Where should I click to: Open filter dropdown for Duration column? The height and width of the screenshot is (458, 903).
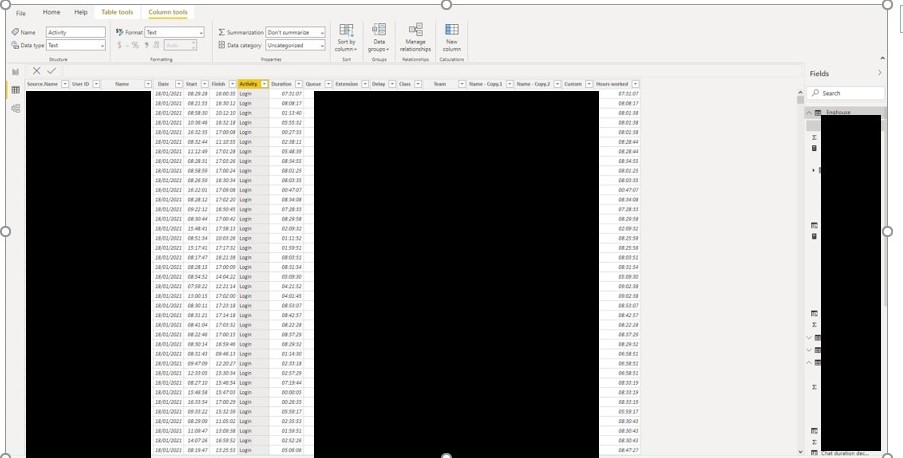[x=298, y=84]
